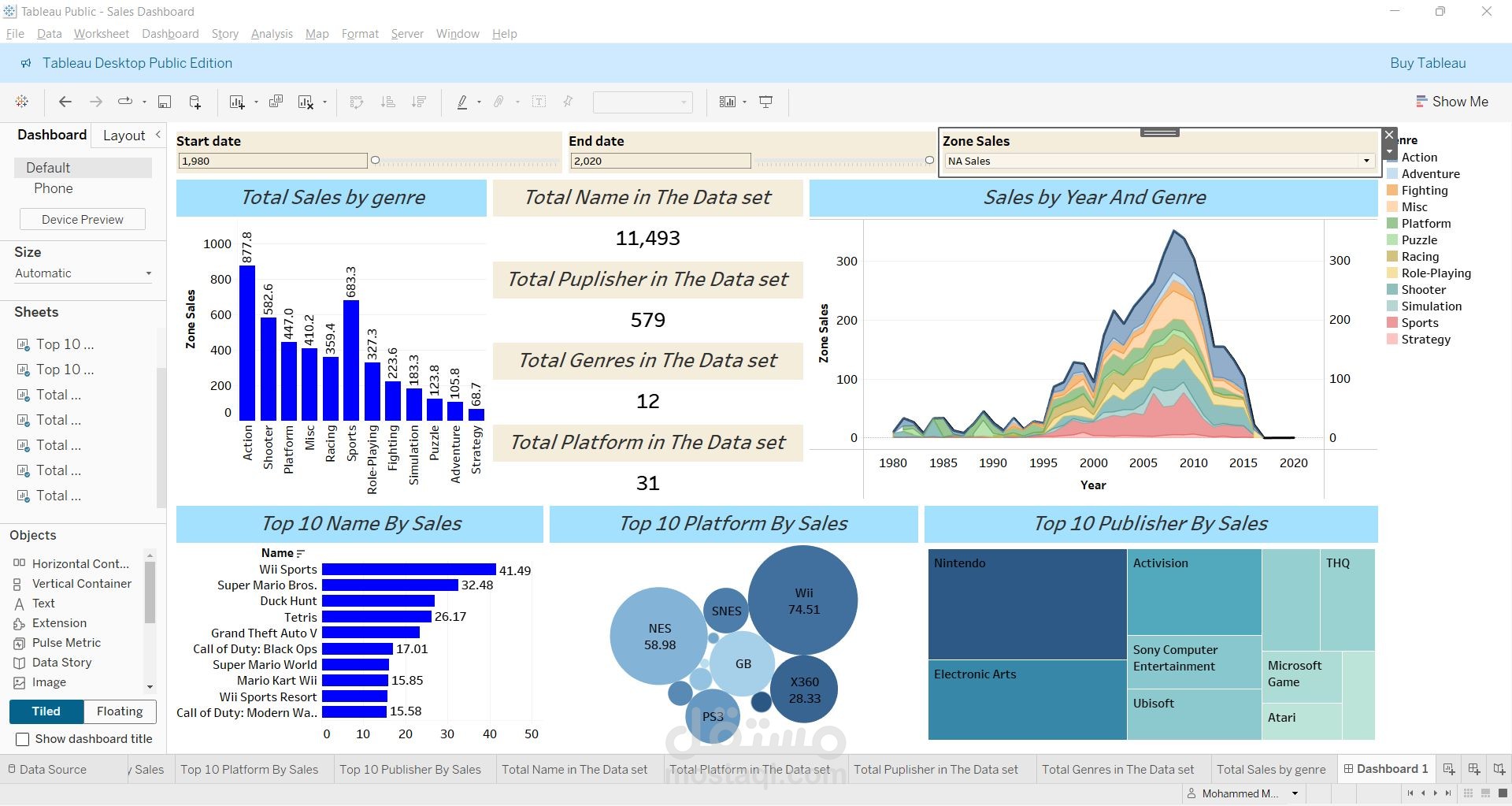Click the Show/Hide cards icon
Screen dimensions: 1512x806
(x=728, y=102)
